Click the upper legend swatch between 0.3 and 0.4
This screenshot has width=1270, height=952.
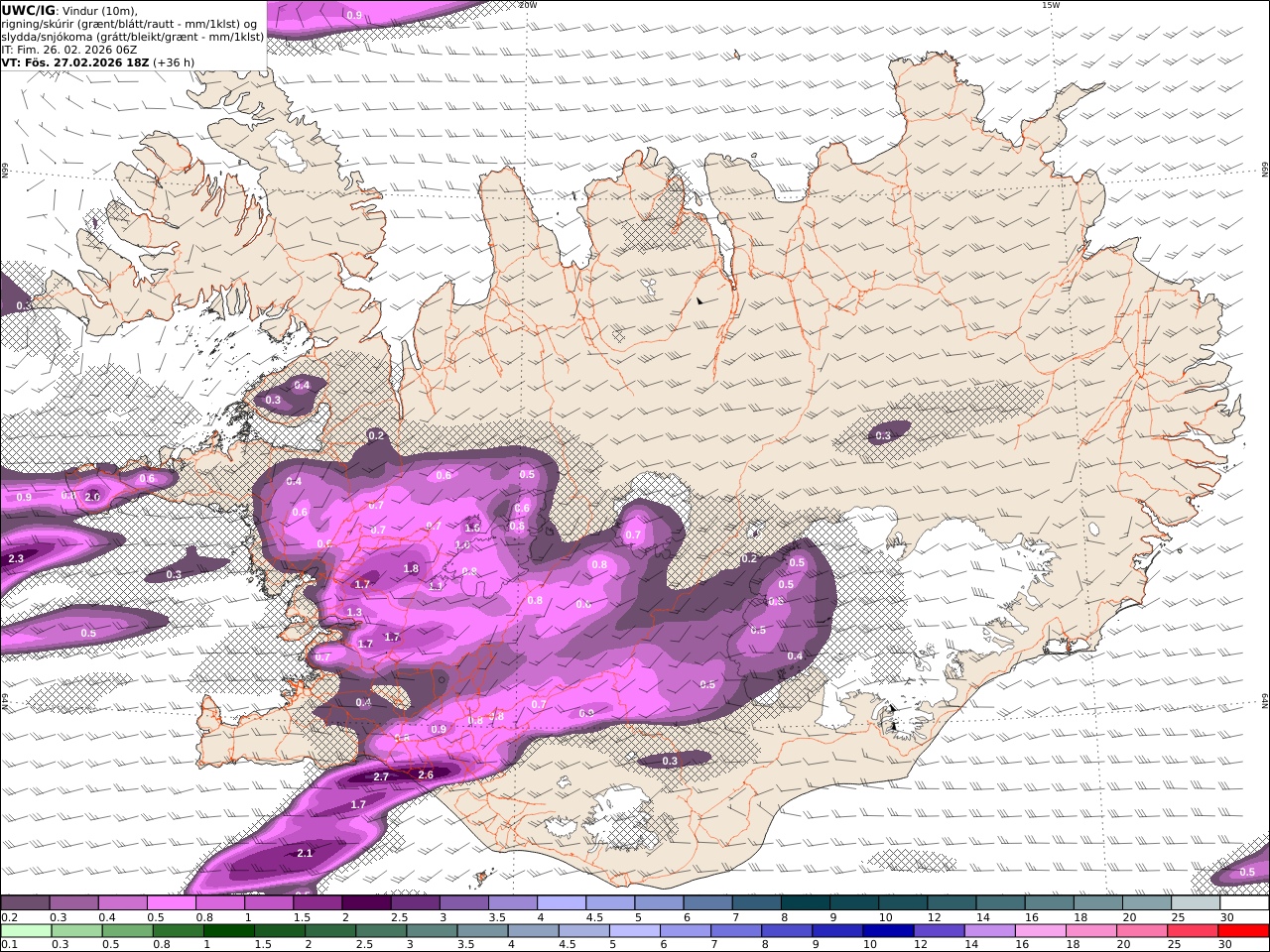pos(73,902)
